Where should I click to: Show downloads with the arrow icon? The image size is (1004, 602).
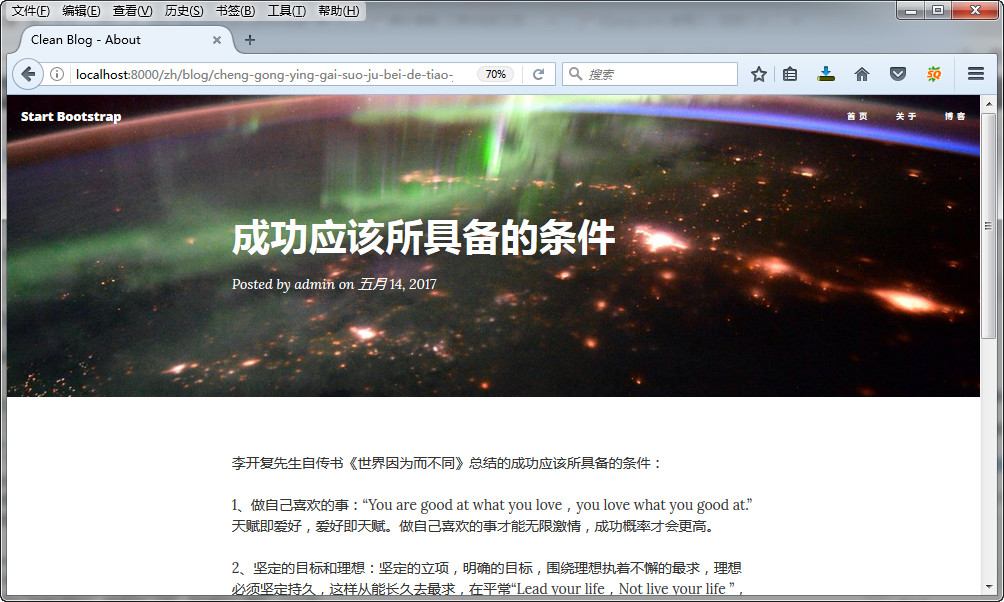tap(826, 74)
